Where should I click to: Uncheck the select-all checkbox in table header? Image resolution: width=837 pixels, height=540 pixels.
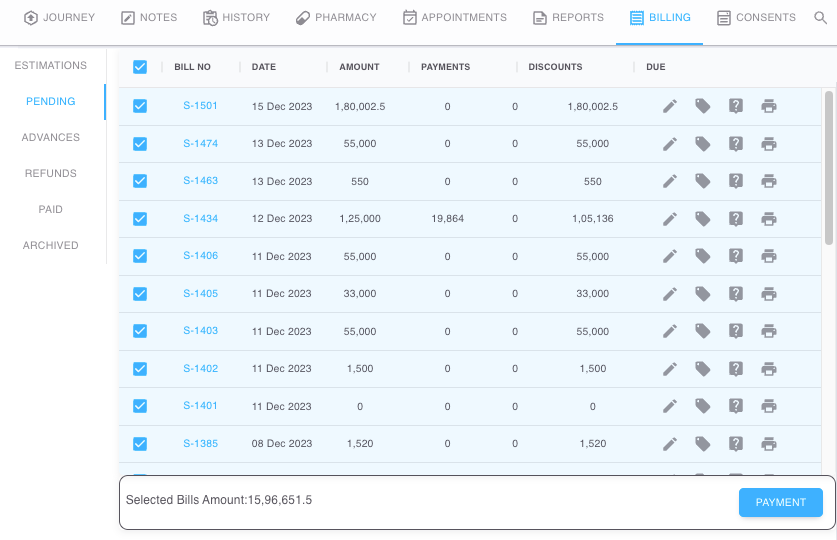[x=140, y=67]
